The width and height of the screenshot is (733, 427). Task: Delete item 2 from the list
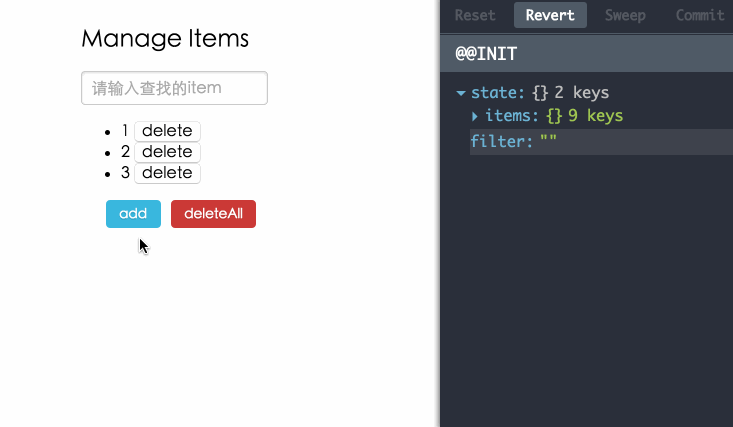[167, 152]
